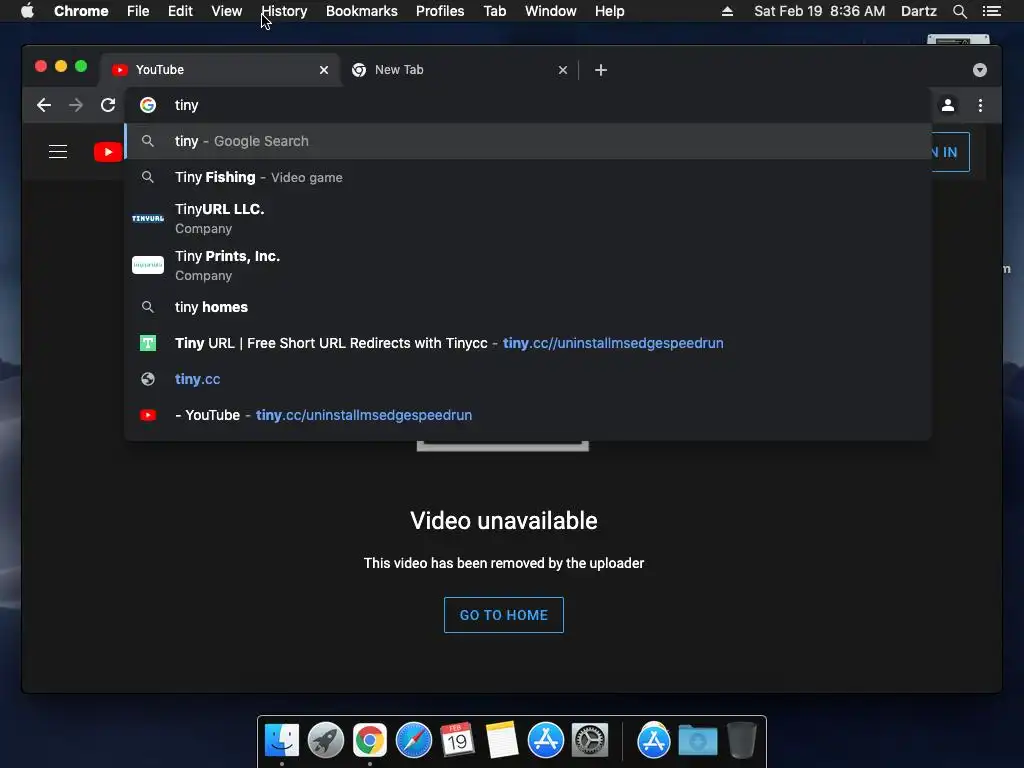
Task: Click the YouTube favicon in last suggestion
Action: pyautogui.click(x=148, y=415)
